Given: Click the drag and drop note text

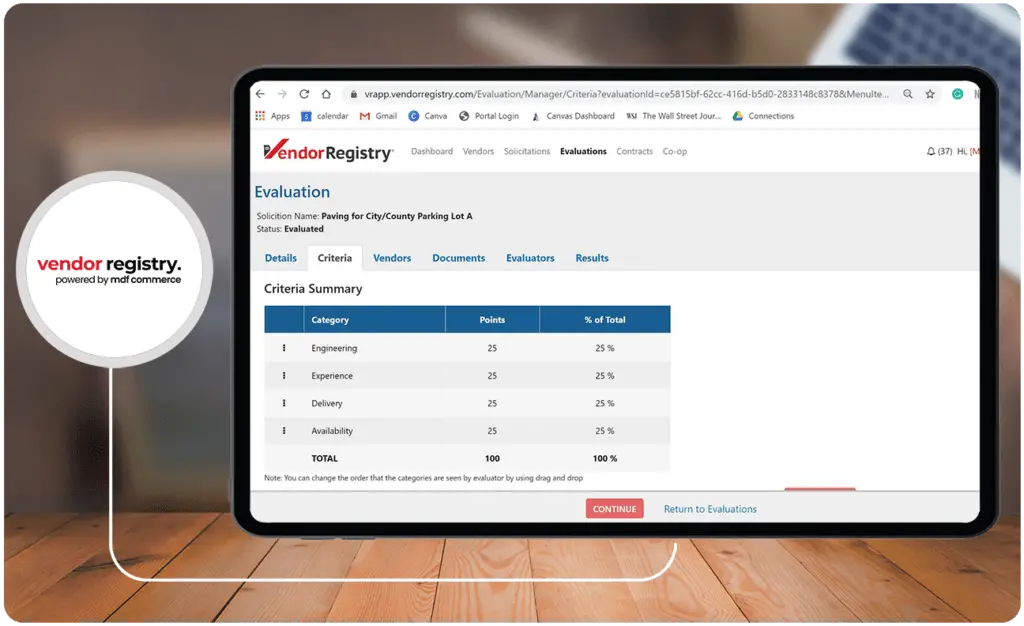Looking at the screenshot, I should click(x=423, y=478).
